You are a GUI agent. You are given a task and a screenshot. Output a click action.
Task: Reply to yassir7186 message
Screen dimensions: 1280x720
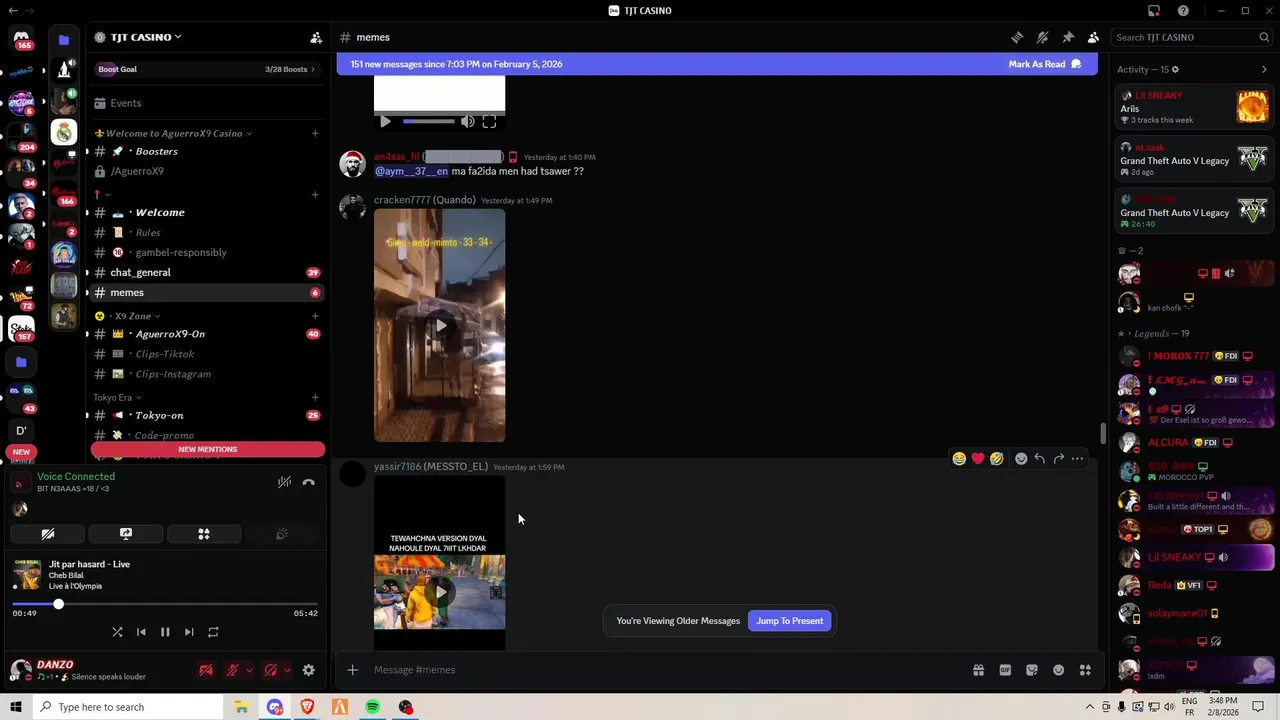(x=1040, y=458)
